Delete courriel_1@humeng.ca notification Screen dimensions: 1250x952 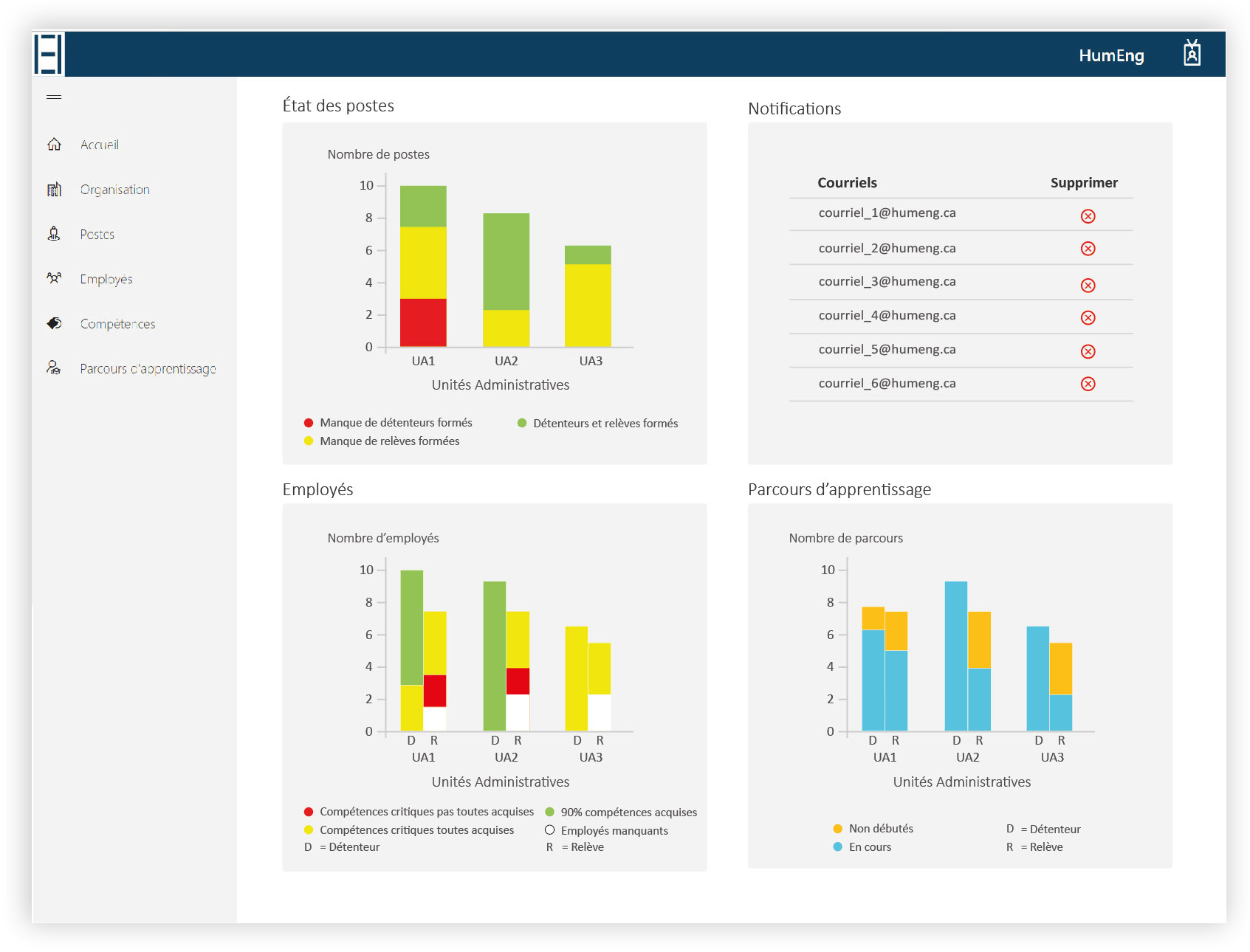[1088, 216]
